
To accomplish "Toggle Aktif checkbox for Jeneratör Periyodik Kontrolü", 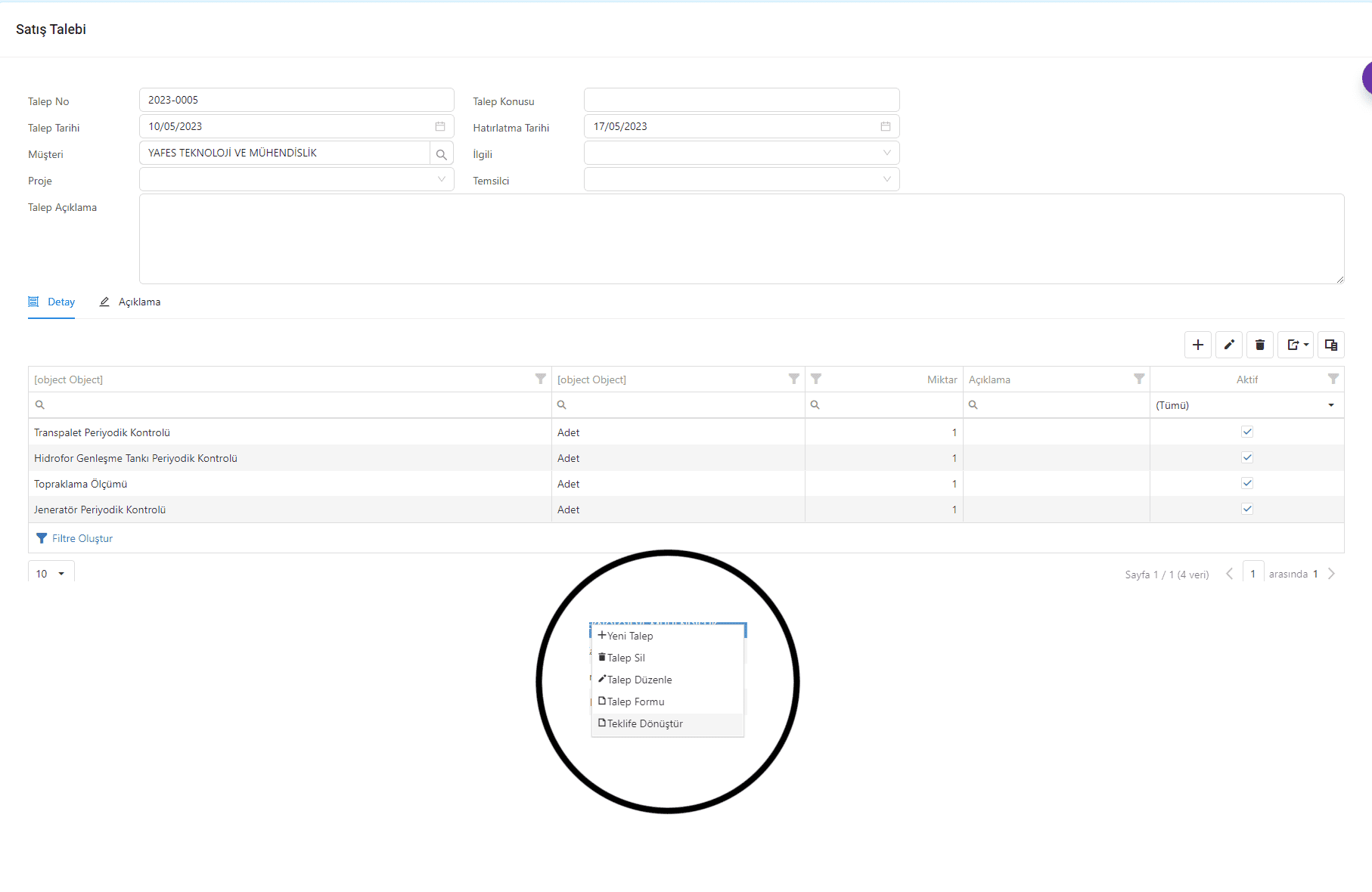I will point(1247,509).
